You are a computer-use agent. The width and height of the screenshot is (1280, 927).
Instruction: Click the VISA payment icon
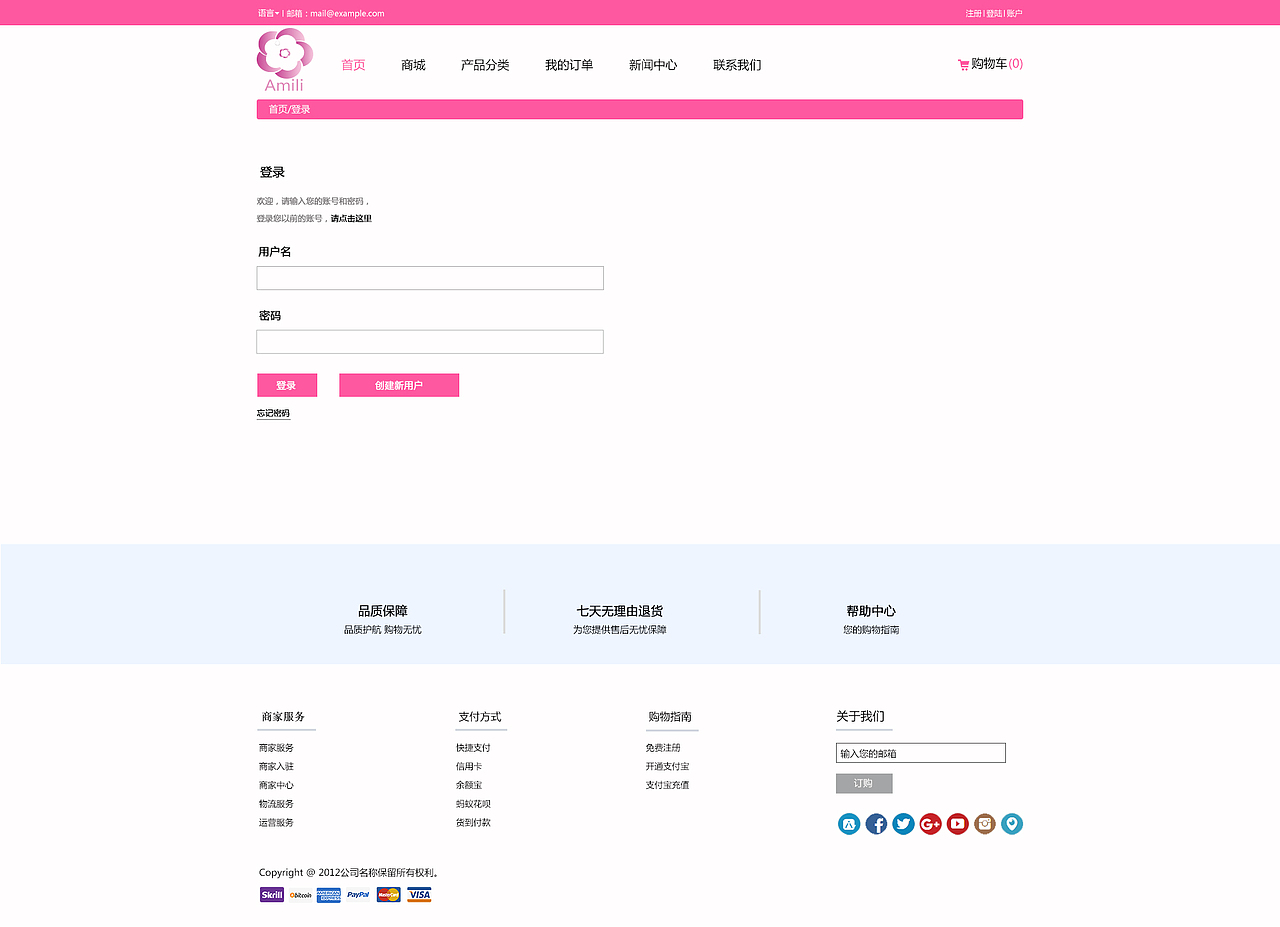[418, 894]
